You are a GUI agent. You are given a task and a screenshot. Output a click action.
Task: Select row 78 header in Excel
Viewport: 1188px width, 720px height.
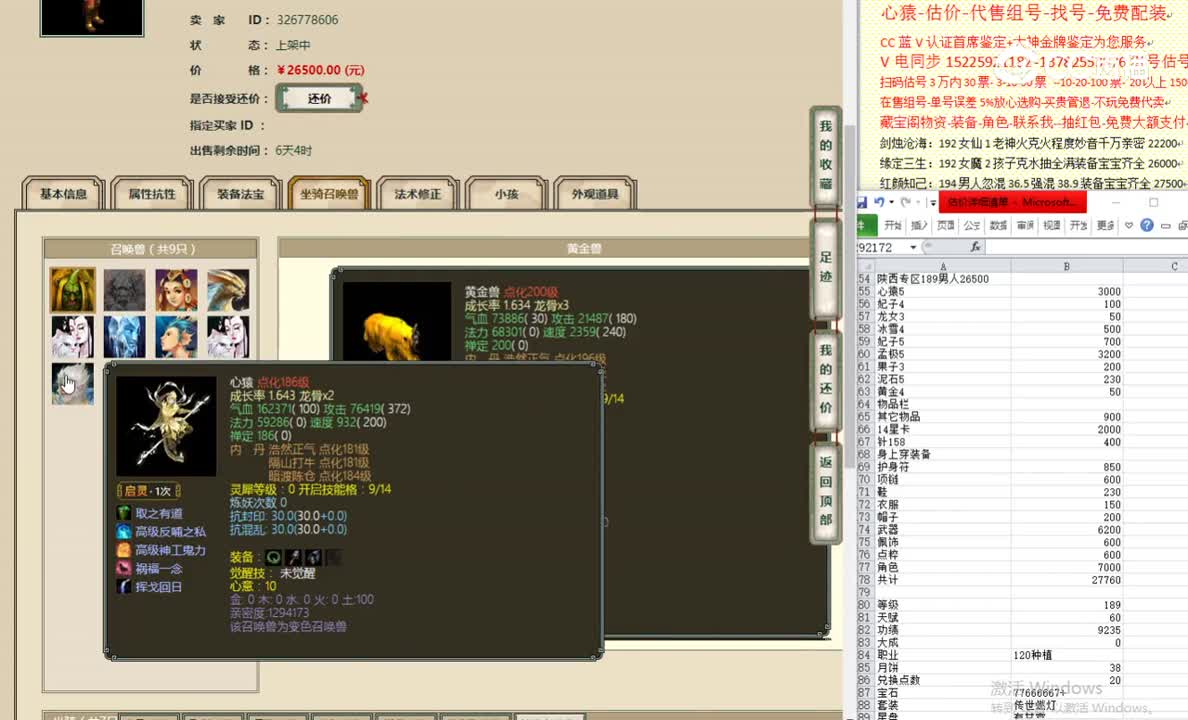(864, 580)
